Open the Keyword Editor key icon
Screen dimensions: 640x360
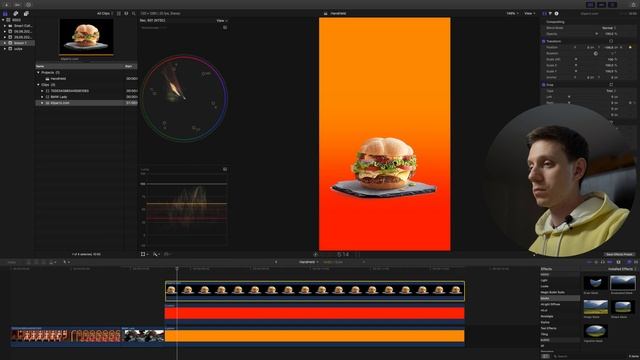pos(17,4)
